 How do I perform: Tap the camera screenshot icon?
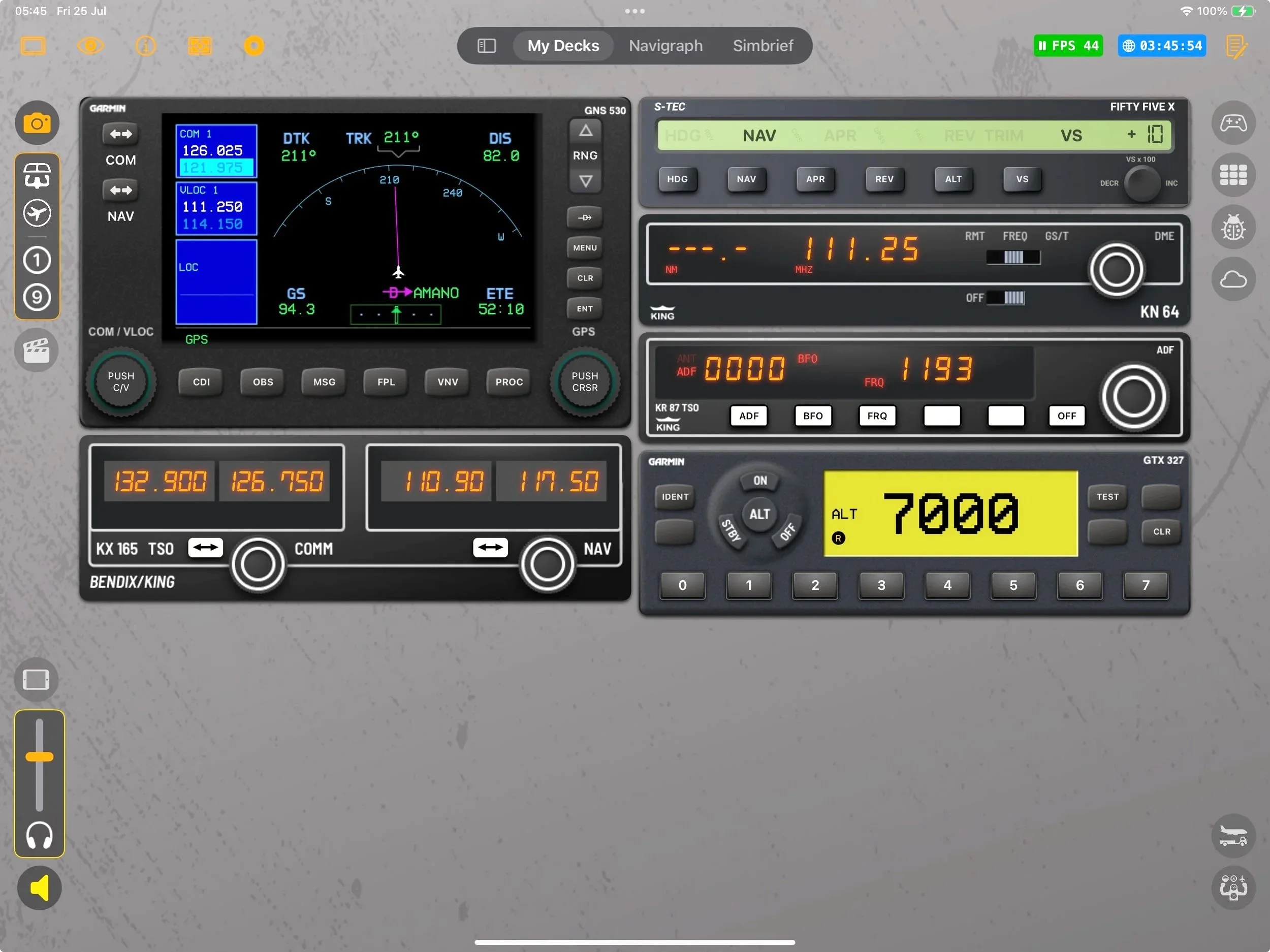click(x=37, y=123)
